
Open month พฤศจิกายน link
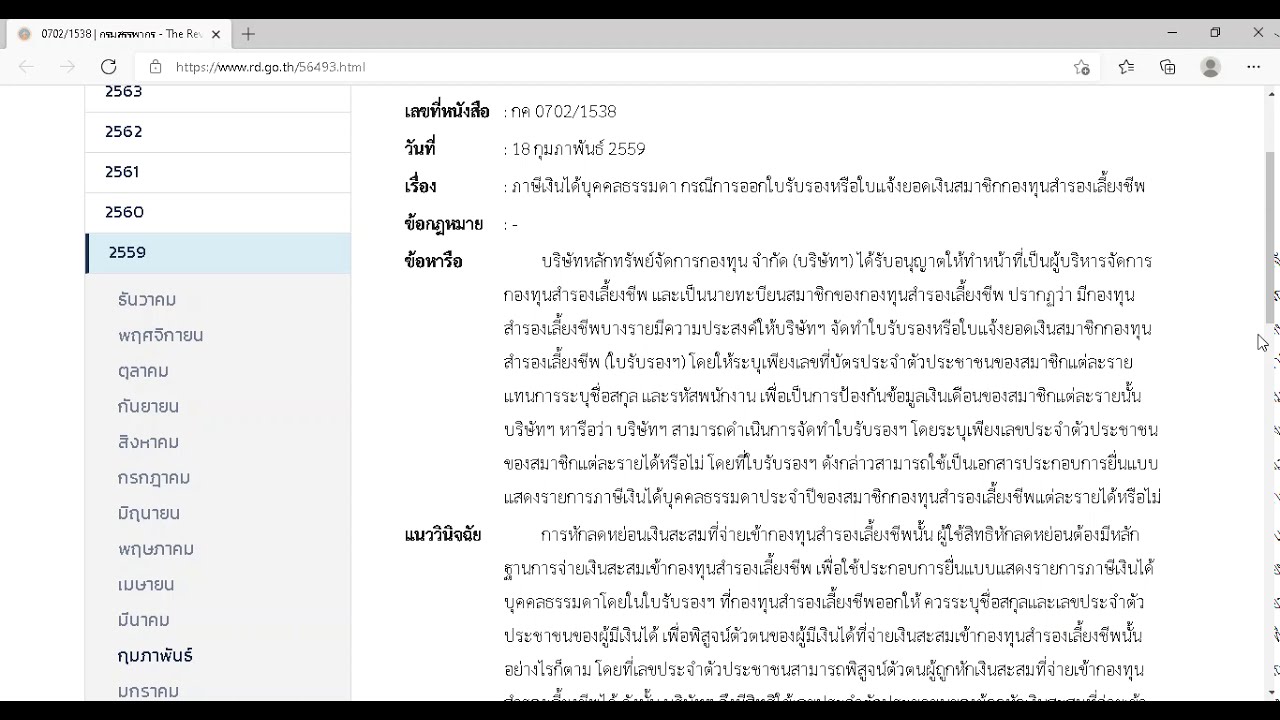point(160,336)
